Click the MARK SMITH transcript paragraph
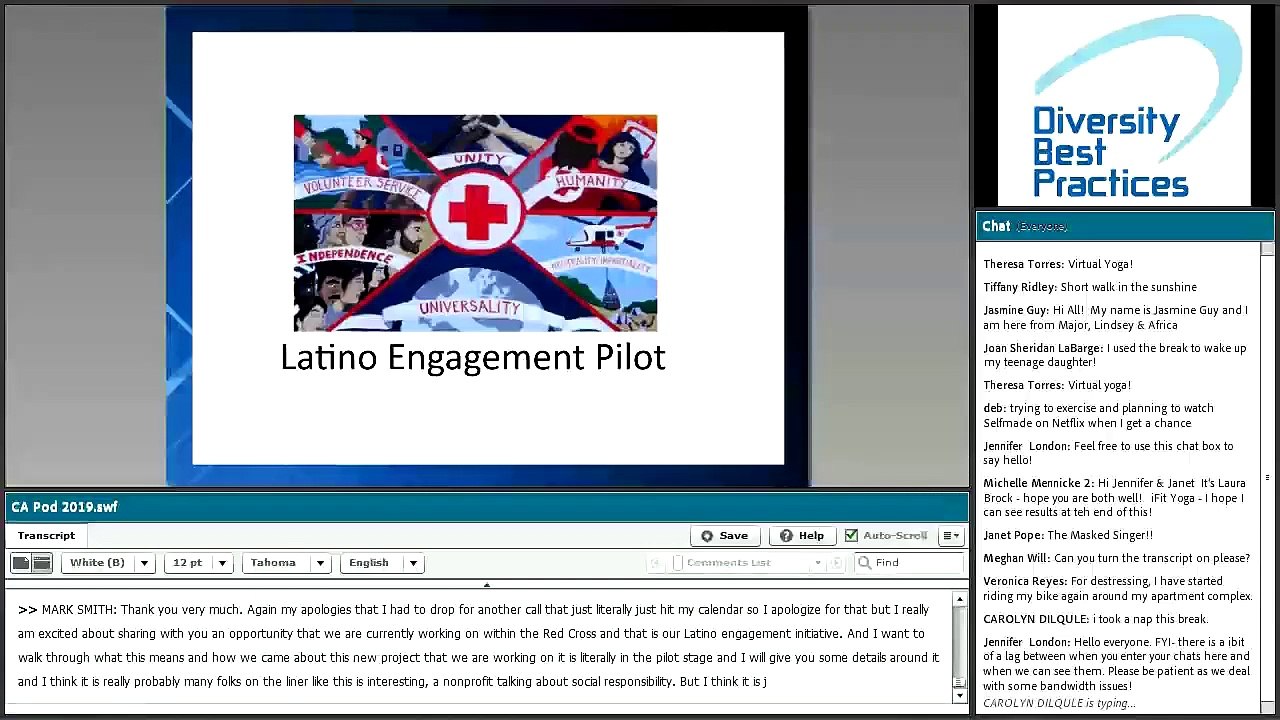The image size is (1280, 720). coord(478,645)
